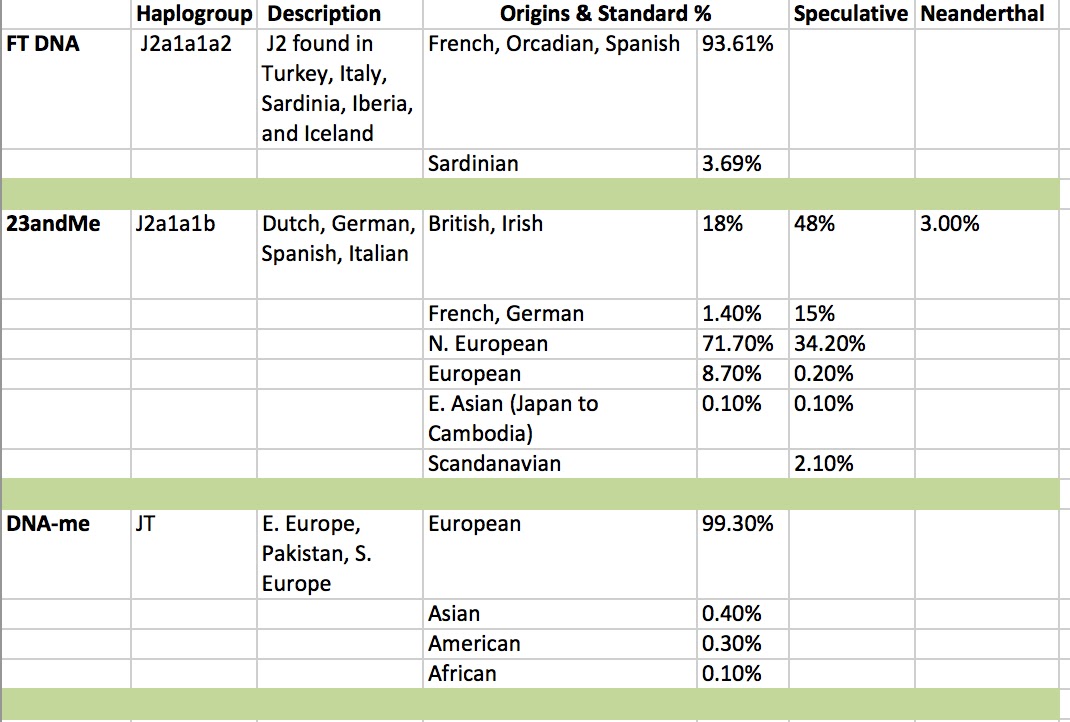Click the J2a1a1a2 haplogroup cell
Image resolution: width=1070 pixels, height=722 pixels.
click(x=186, y=44)
